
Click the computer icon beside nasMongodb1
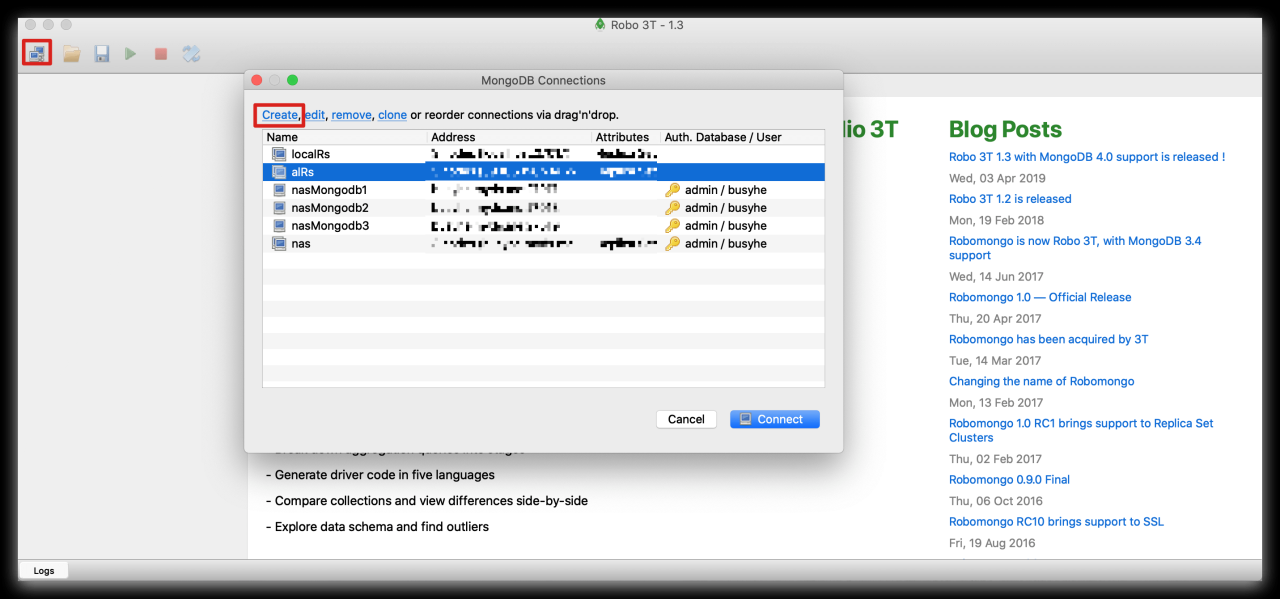(279, 190)
